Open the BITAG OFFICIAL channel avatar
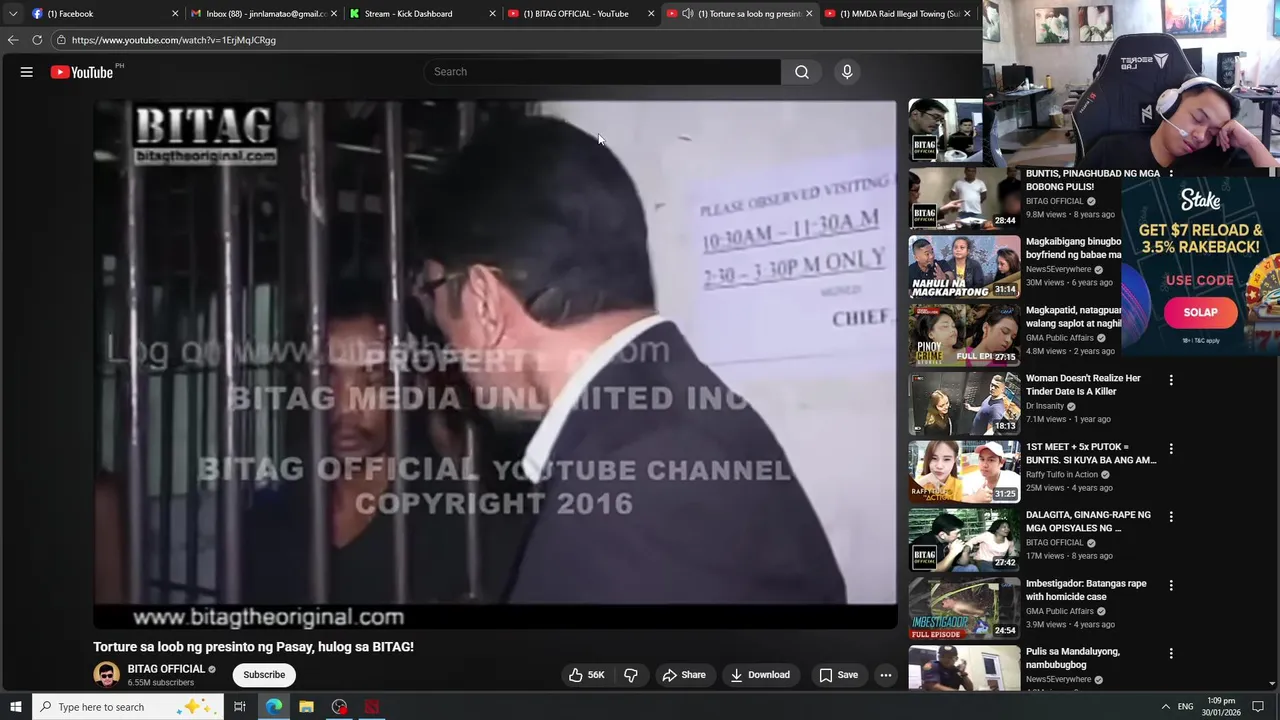The height and width of the screenshot is (720, 1280). (x=106, y=675)
